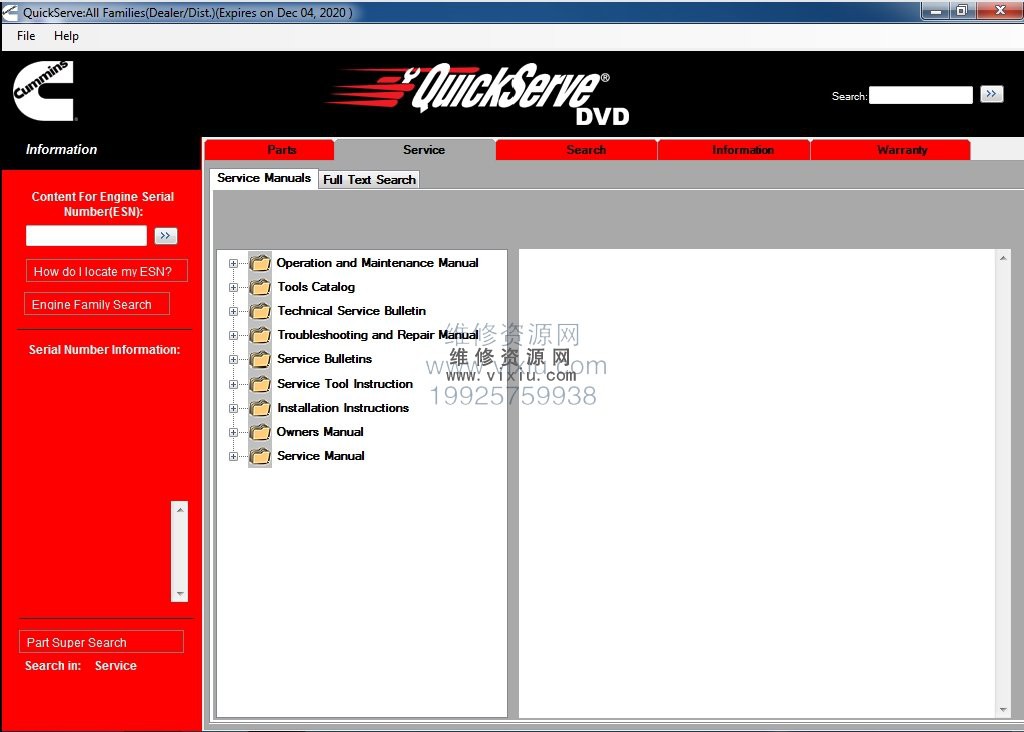Select the Service Manuals sub-tab
Viewport: 1024px width, 732px height.
(x=264, y=178)
